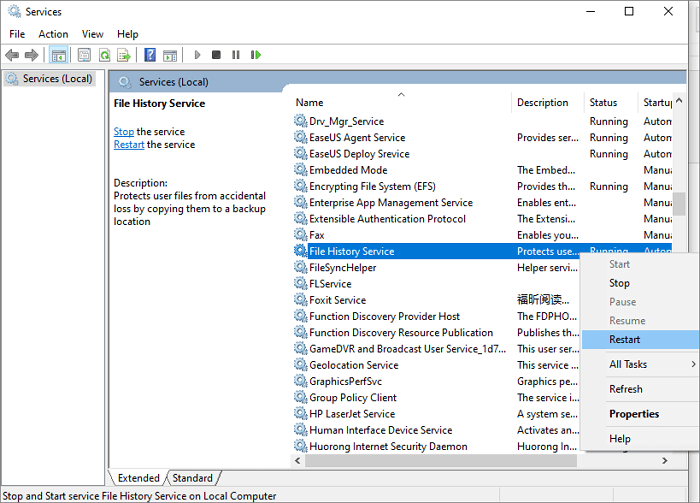This screenshot has height=503, width=700.
Task: Click the Stop the service link
Action: (123, 132)
